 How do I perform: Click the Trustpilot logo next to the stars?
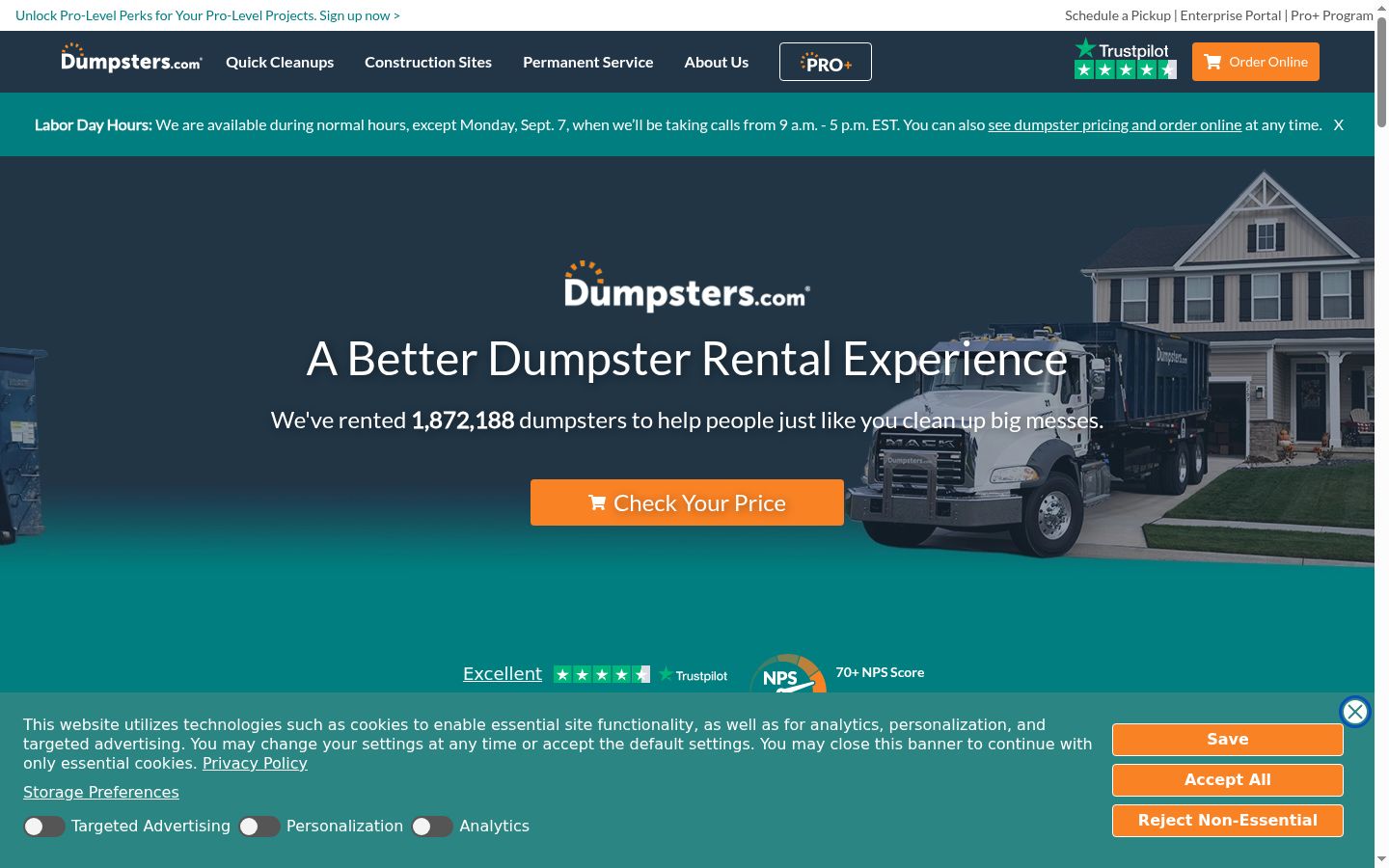[693, 675]
